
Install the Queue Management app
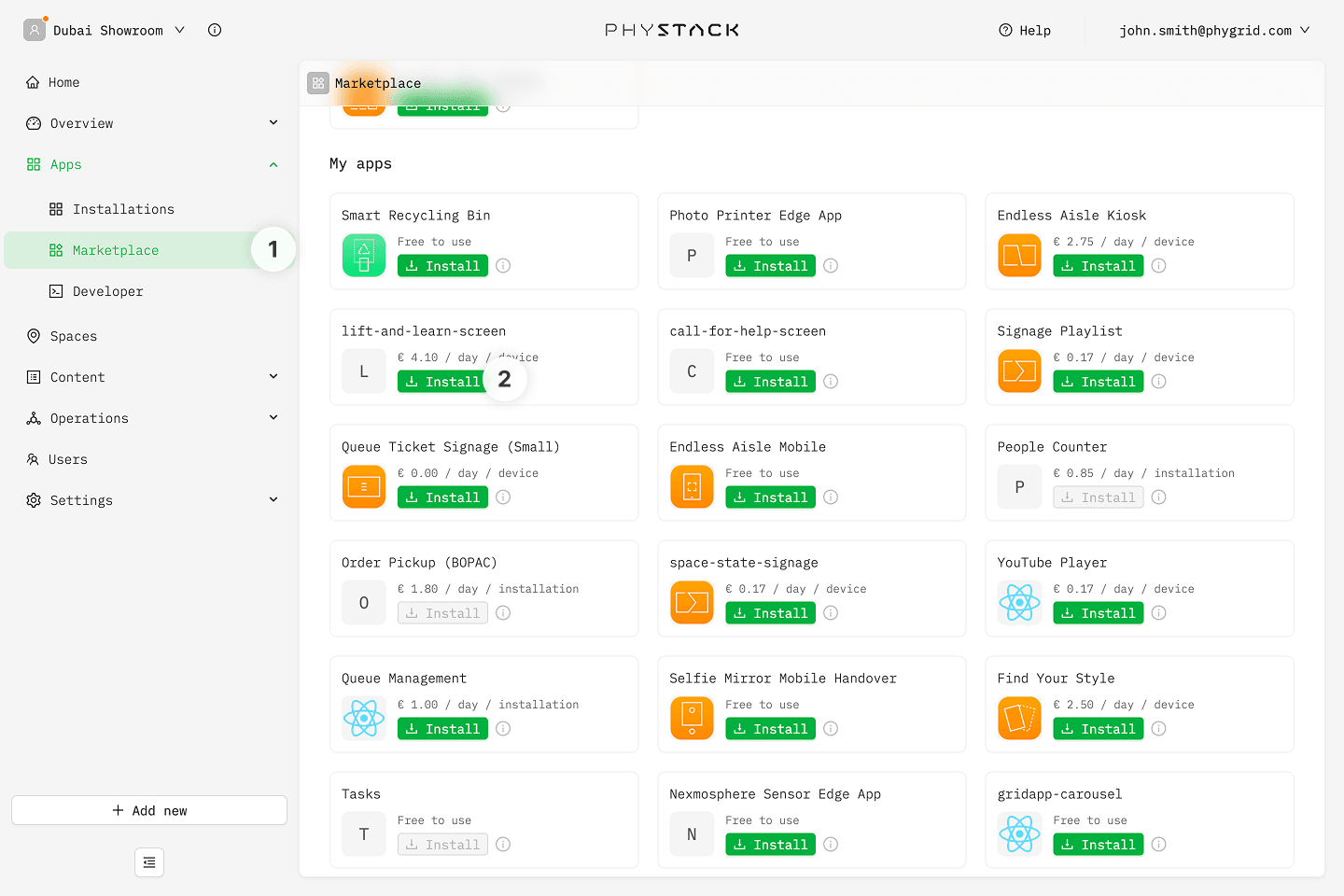click(x=442, y=729)
